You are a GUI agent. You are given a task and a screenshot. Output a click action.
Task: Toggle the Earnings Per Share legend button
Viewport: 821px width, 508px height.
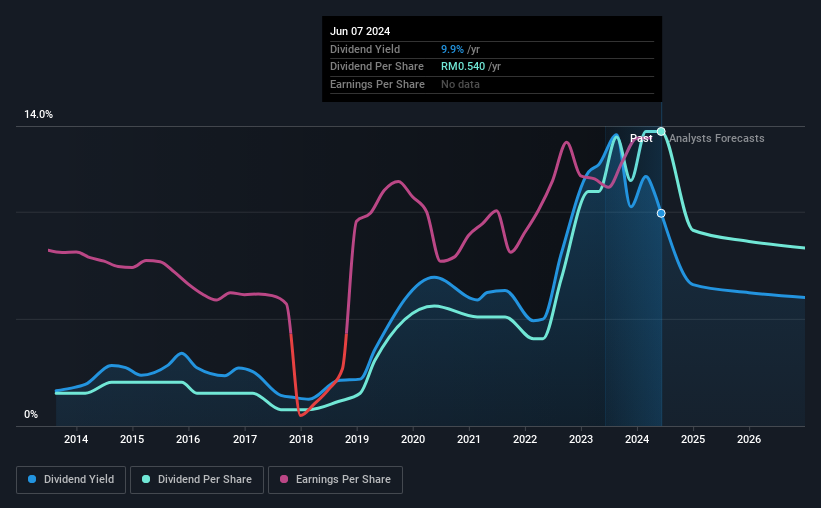[335, 480]
